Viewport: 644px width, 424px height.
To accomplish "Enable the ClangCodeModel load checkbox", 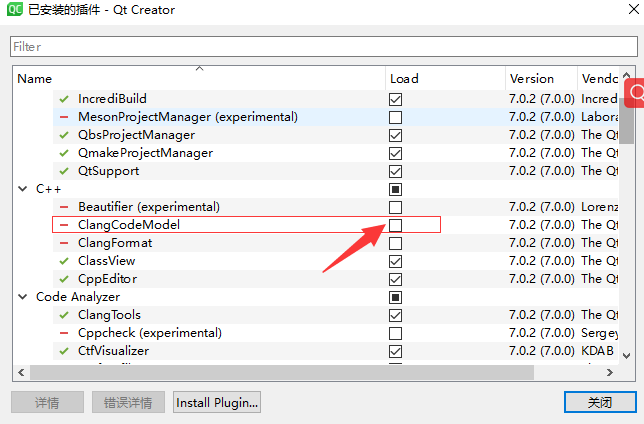I will click(396, 225).
